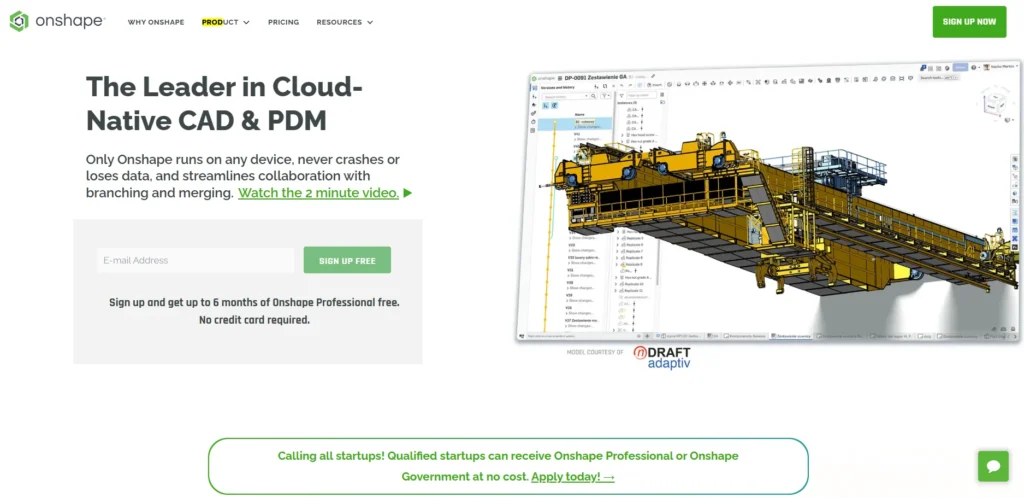This screenshot has width=1024, height=498.
Task: Click the view cube in the CAD screenshot
Action: 995,103
